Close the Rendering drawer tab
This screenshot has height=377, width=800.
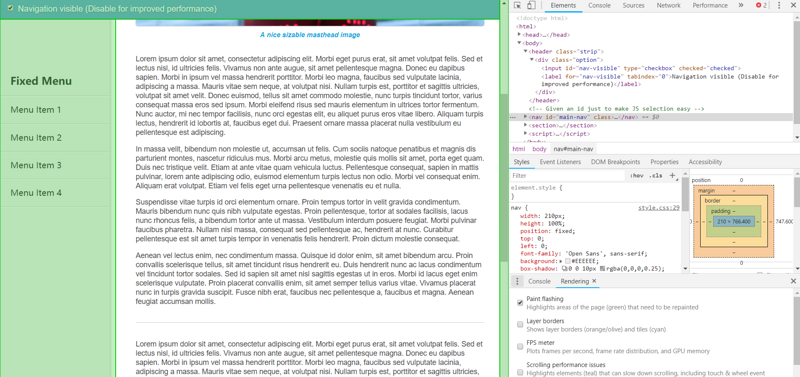click(594, 281)
